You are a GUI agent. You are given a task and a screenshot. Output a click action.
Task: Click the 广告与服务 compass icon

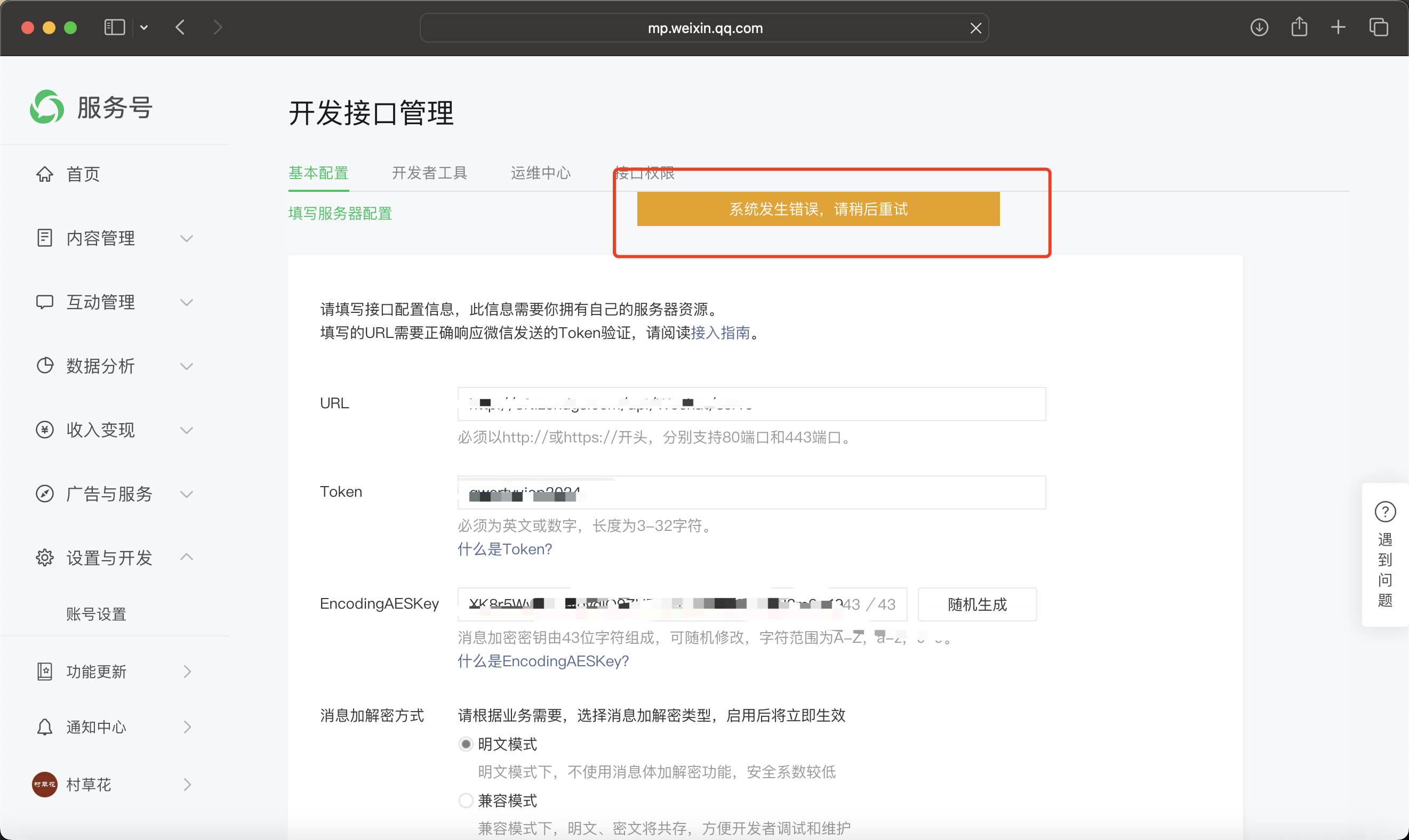pos(45,494)
